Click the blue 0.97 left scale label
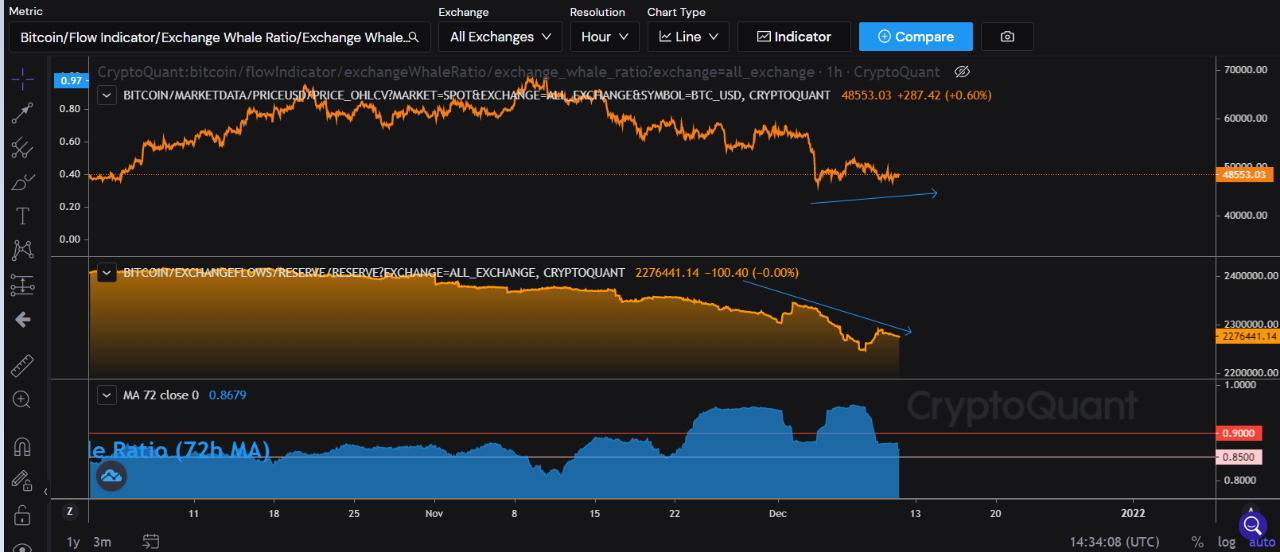This screenshot has width=1280, height=552. (x=70, y=80)
